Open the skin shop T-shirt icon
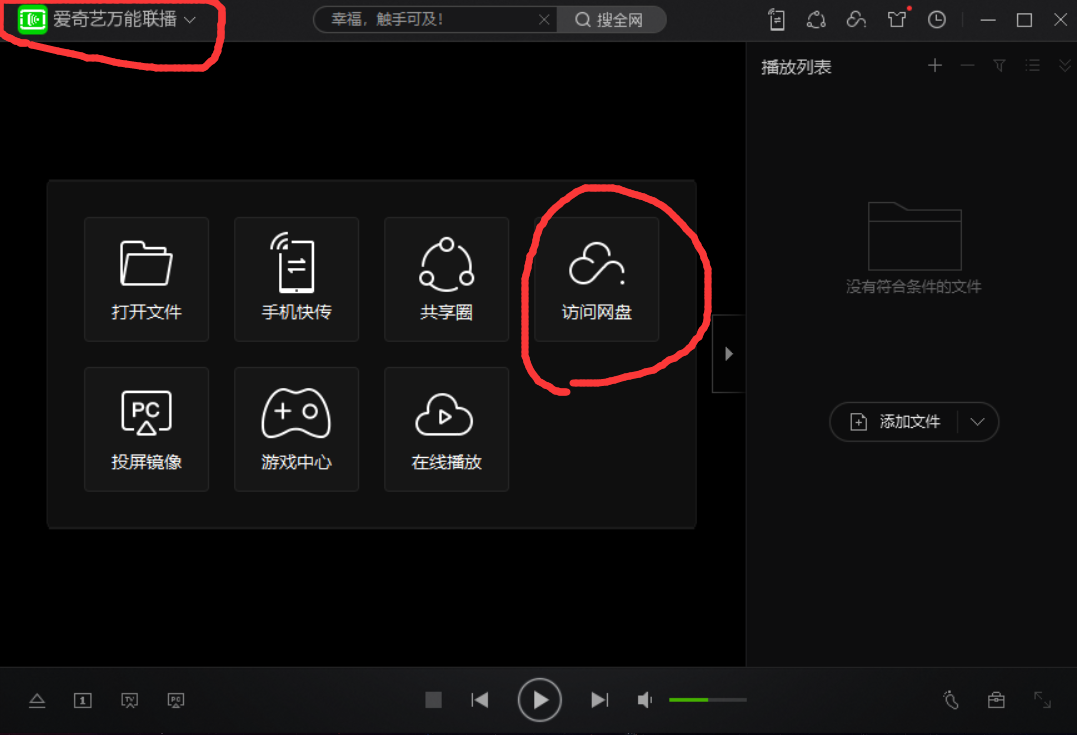The image size is (1077, 735). (896, 19)
